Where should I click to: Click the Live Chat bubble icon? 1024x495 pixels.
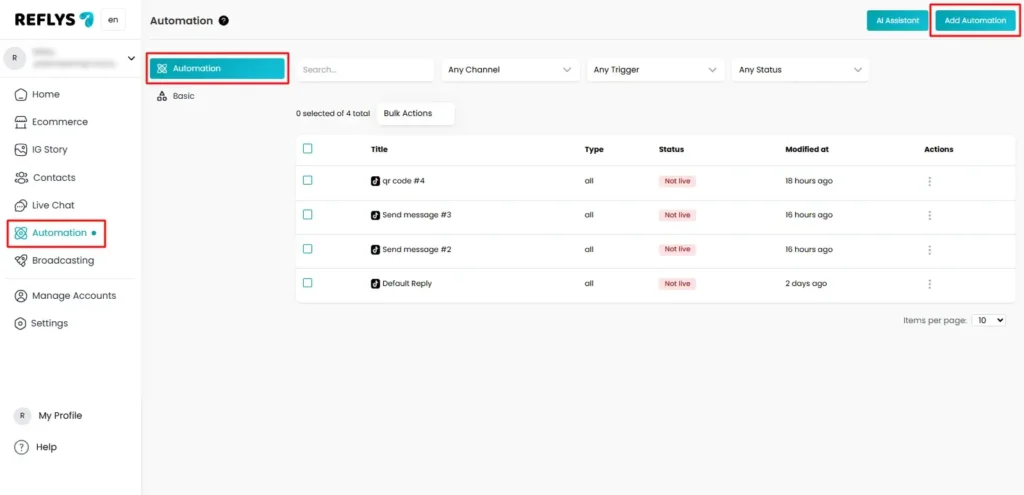click(21, 205)
